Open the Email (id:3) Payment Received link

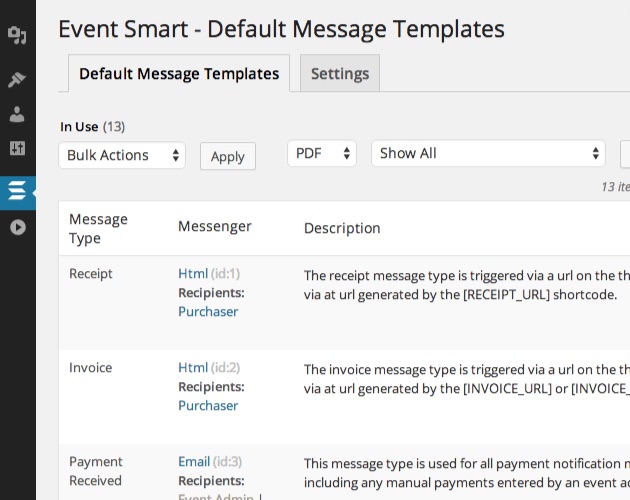coord(194,461)
